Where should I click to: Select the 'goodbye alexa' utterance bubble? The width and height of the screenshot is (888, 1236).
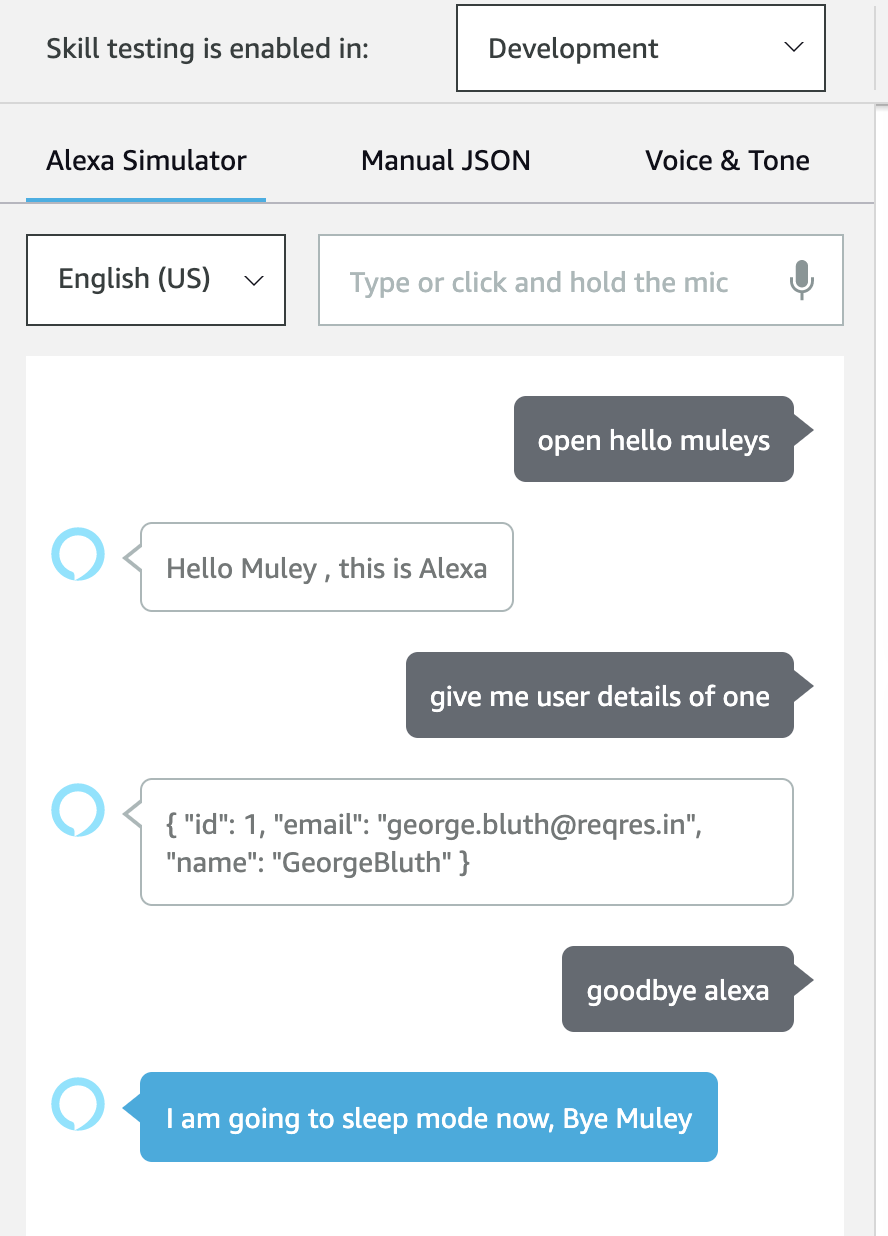tap(678, 990)
